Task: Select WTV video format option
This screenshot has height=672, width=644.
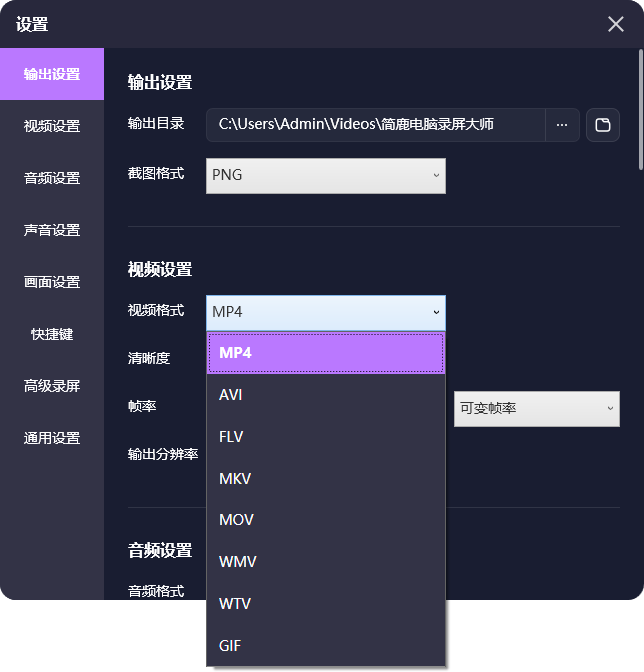Action: pyautogui.click(x=326, y=603)
